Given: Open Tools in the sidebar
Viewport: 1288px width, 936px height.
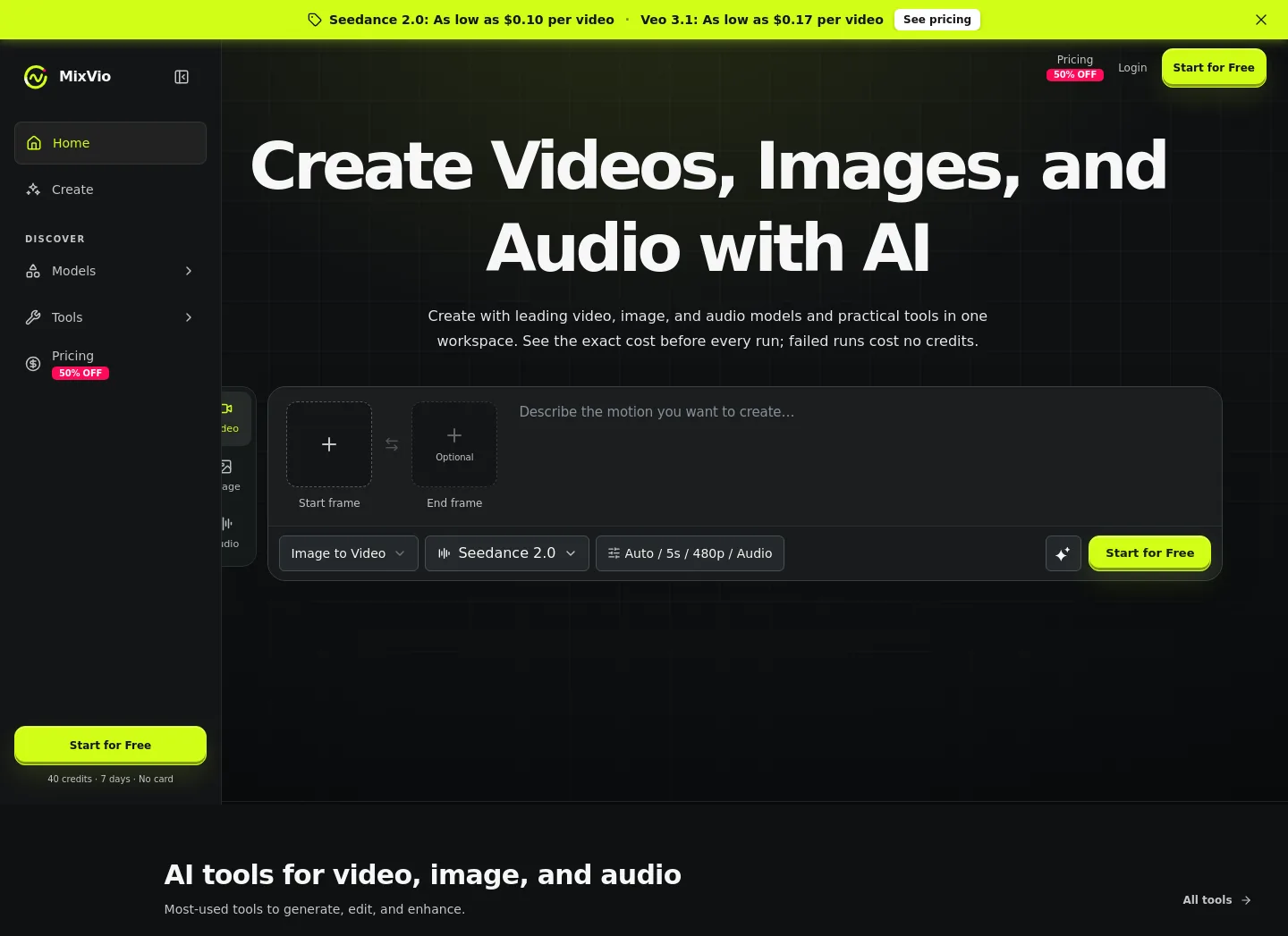Looking at the screenshot, I should (110, 317).
